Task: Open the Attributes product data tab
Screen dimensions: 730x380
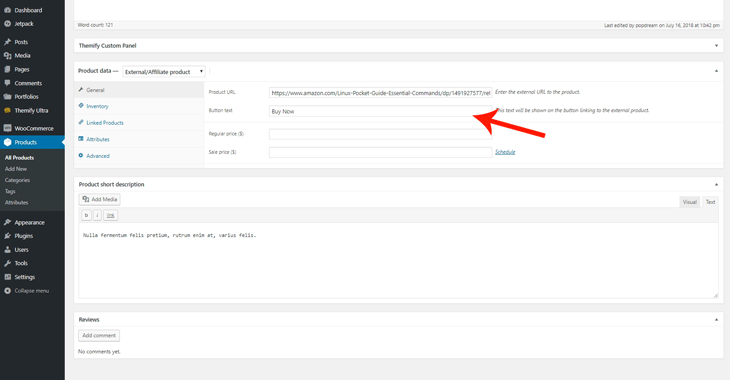Action: click(x=139, y=139)
